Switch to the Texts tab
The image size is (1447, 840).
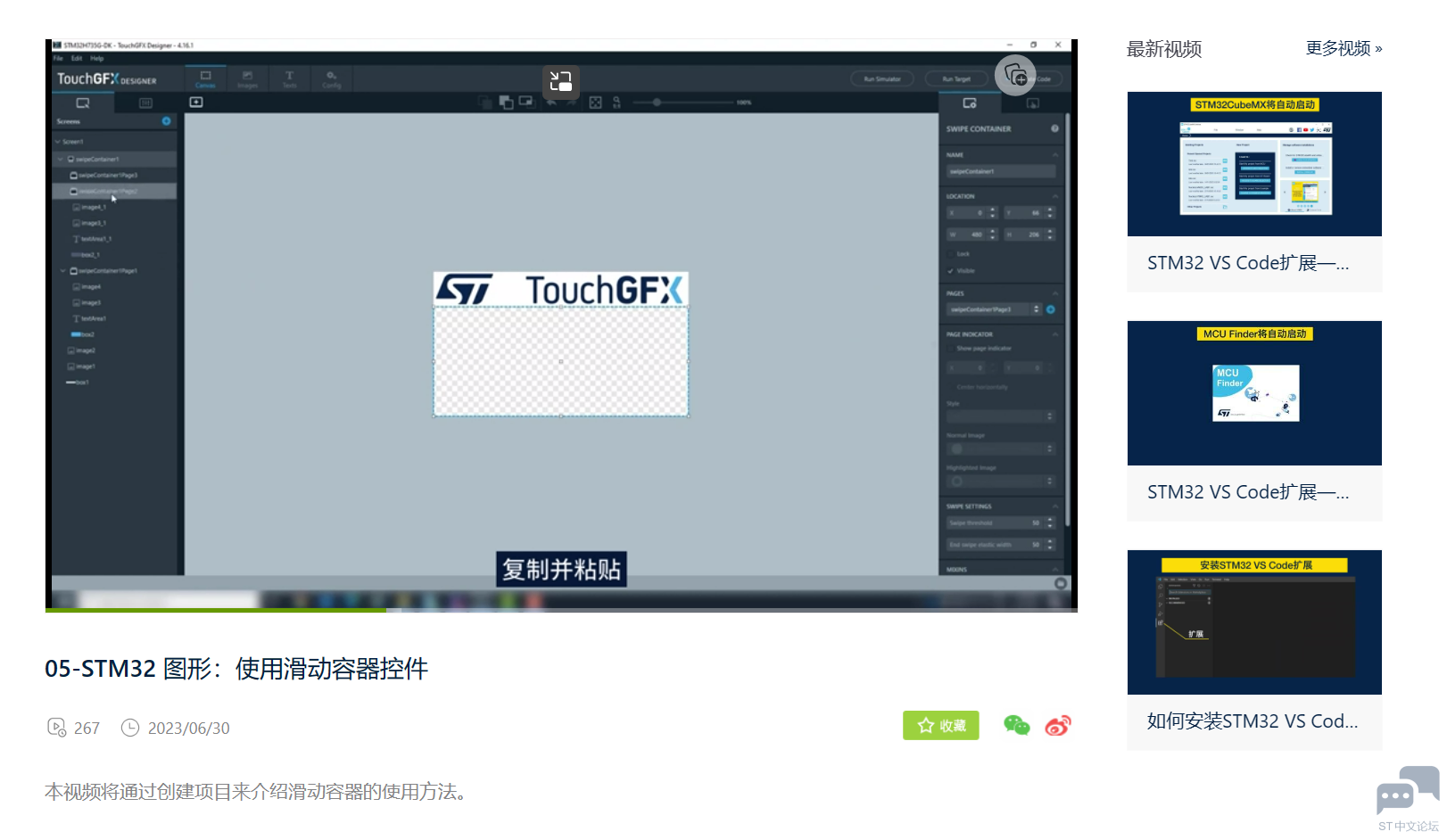tap(289, 78)
